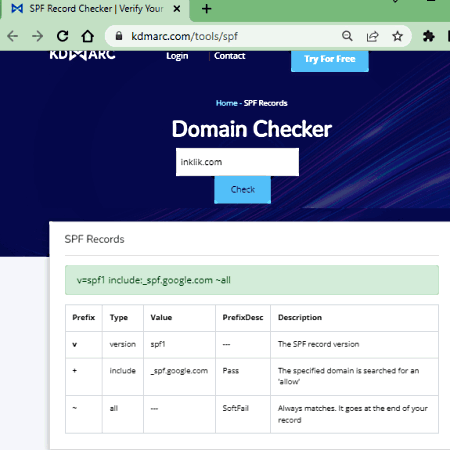View site info via padlock icon
Screen dimensions: 450x450
pyautogui.click(x=119, y=36)
